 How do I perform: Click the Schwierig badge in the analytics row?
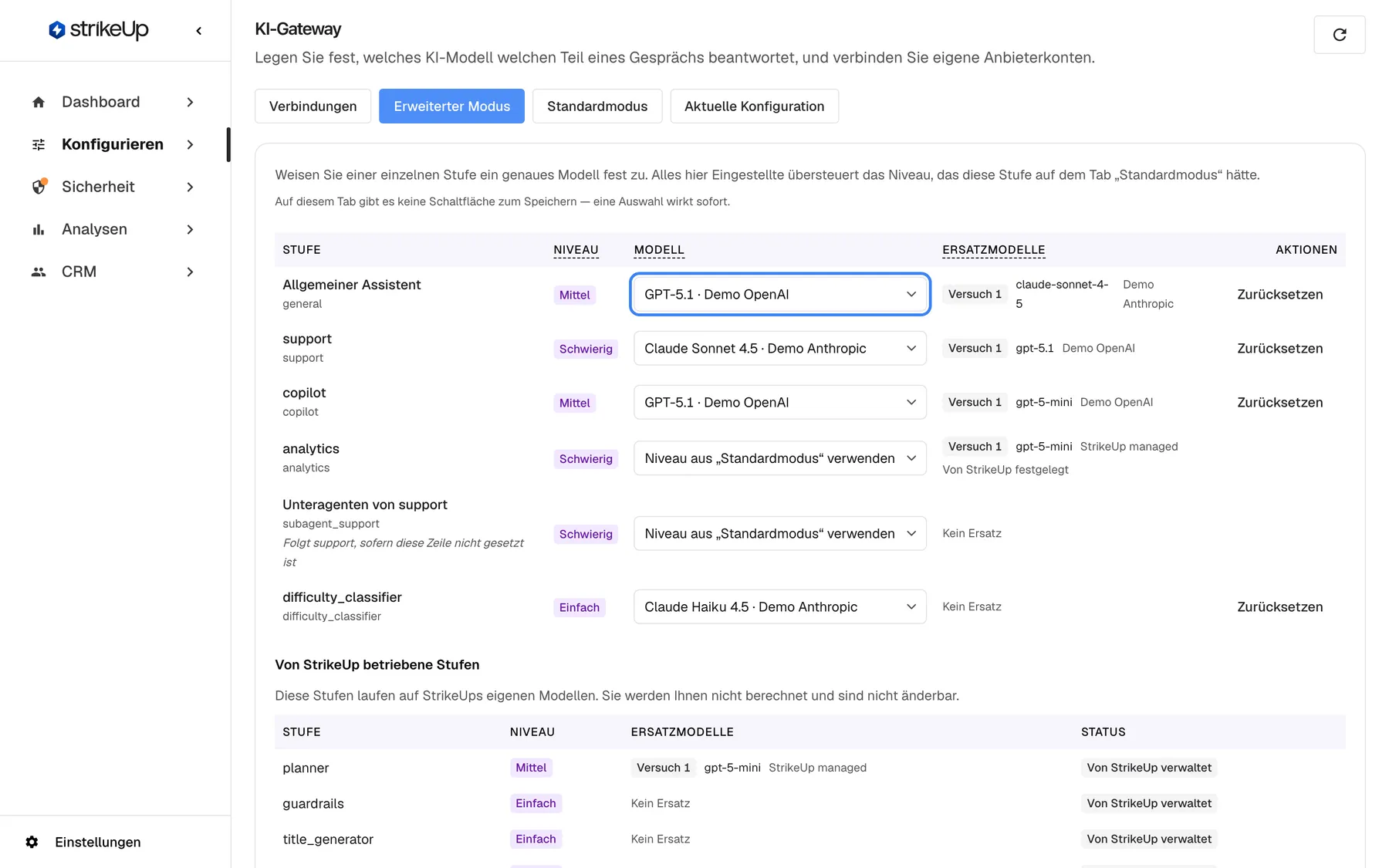tap(586, 458)
